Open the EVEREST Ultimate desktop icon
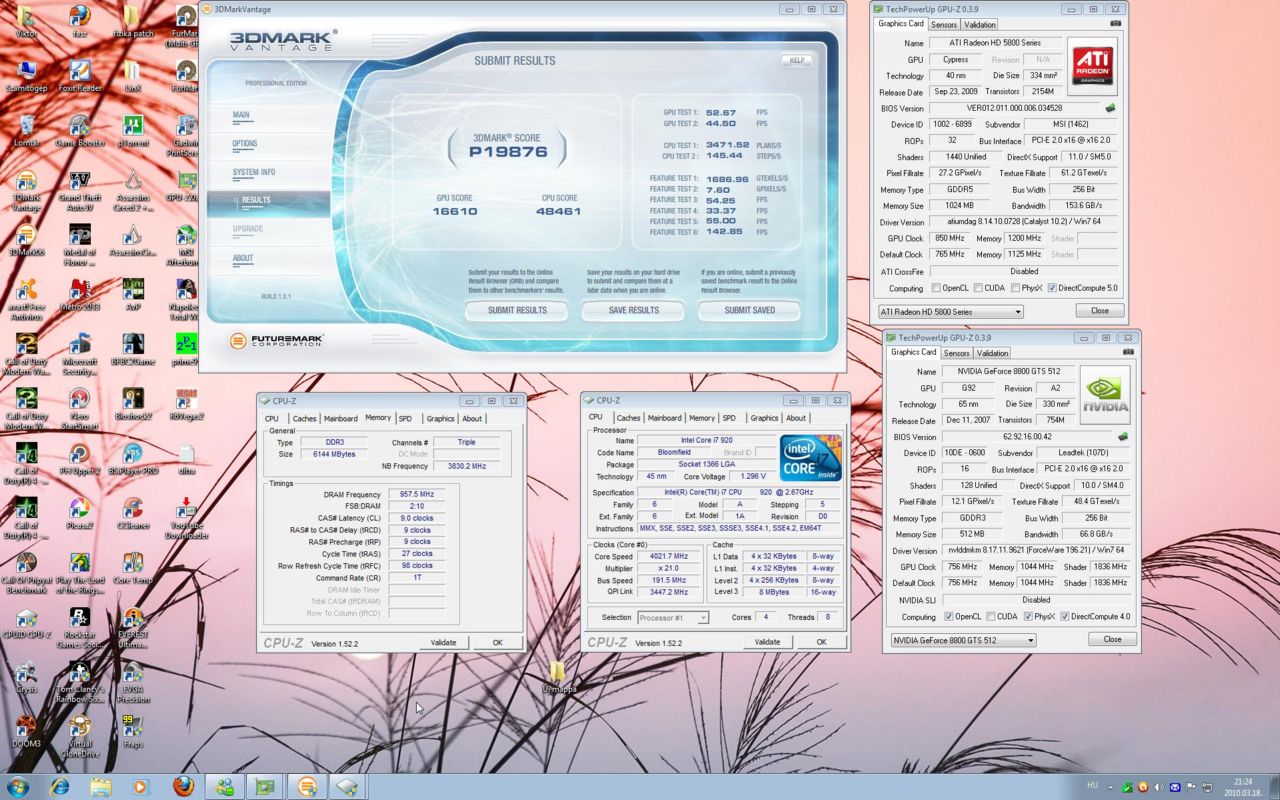This screenshot has height=800, width=1280. point(133,628)
